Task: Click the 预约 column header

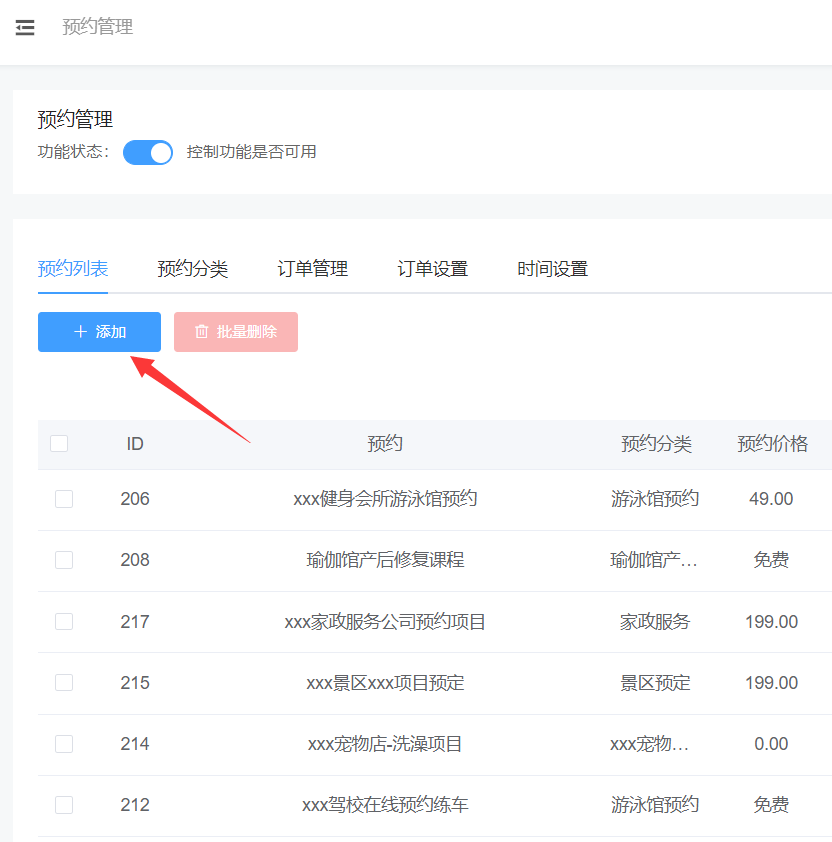Action: (x=385, y=444)
